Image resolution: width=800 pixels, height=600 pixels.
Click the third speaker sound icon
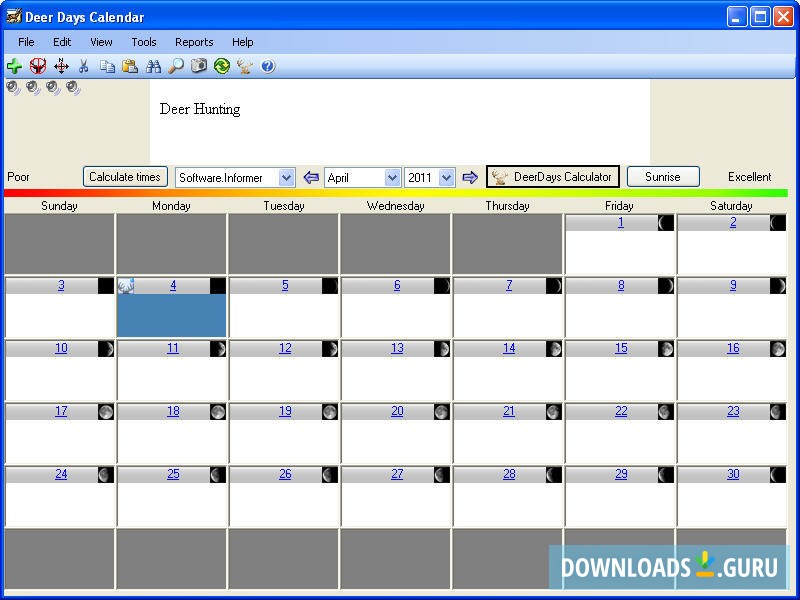click(53, 88)
